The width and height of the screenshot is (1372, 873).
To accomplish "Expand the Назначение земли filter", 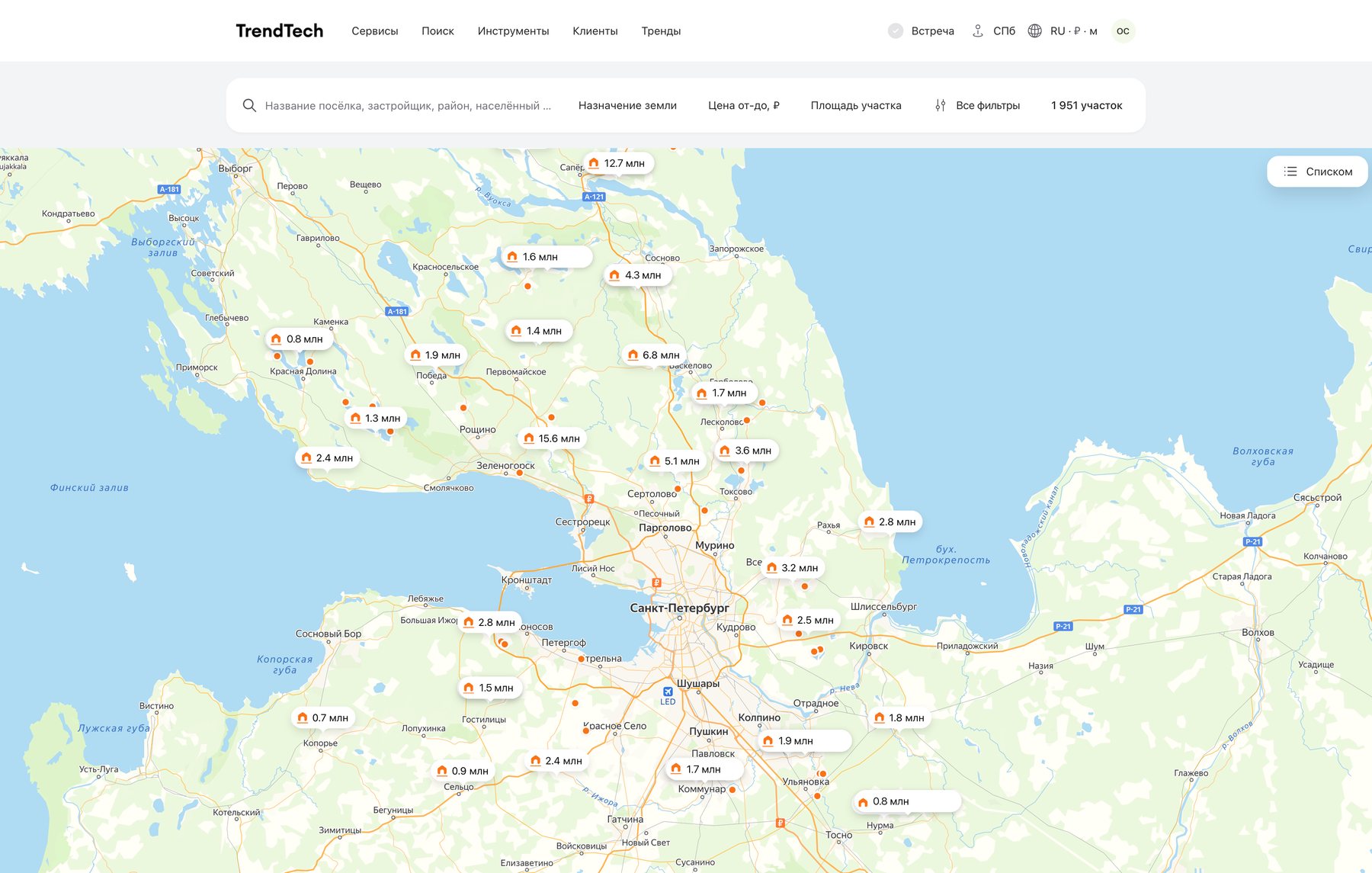I will pyautogui.click(x=627, y=105).
